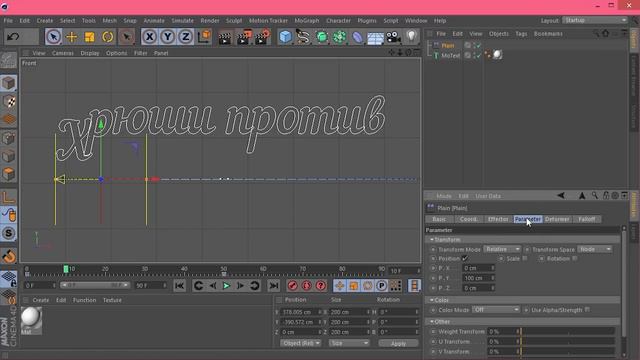Toggle Y axis lock
This screenshot has height=360, width=640.
(167, 37)
